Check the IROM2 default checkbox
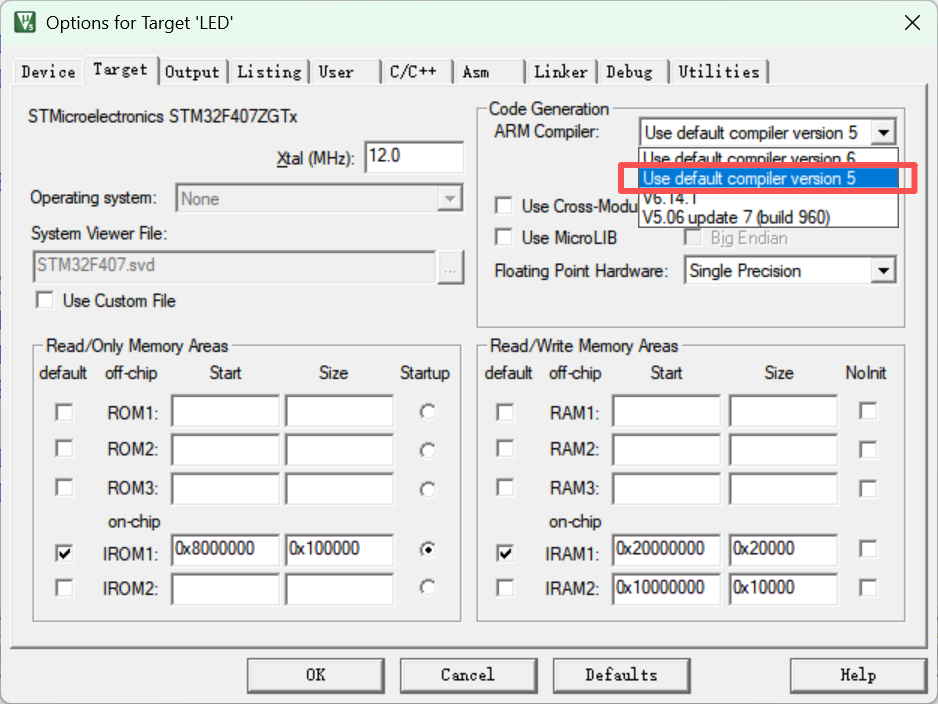This screenshot has width=938, height=704. click(x=64, y=588)
